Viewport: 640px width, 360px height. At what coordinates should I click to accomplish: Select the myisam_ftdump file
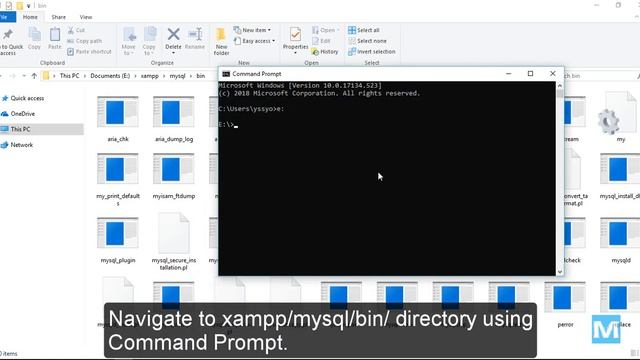(x=174, y=176)
